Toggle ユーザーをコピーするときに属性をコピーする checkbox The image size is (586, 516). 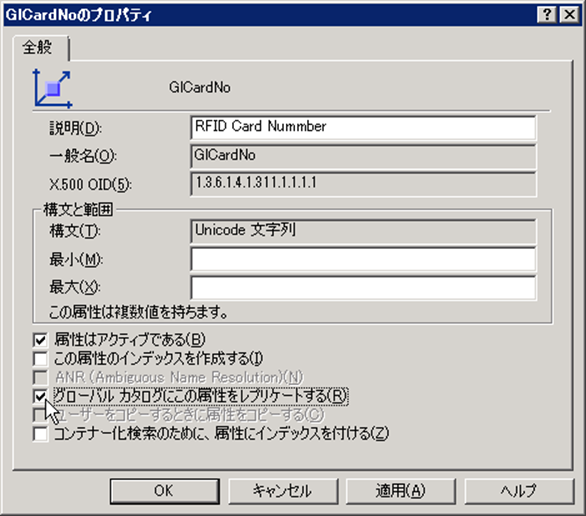pyautogui.click(x=40, y=415)
